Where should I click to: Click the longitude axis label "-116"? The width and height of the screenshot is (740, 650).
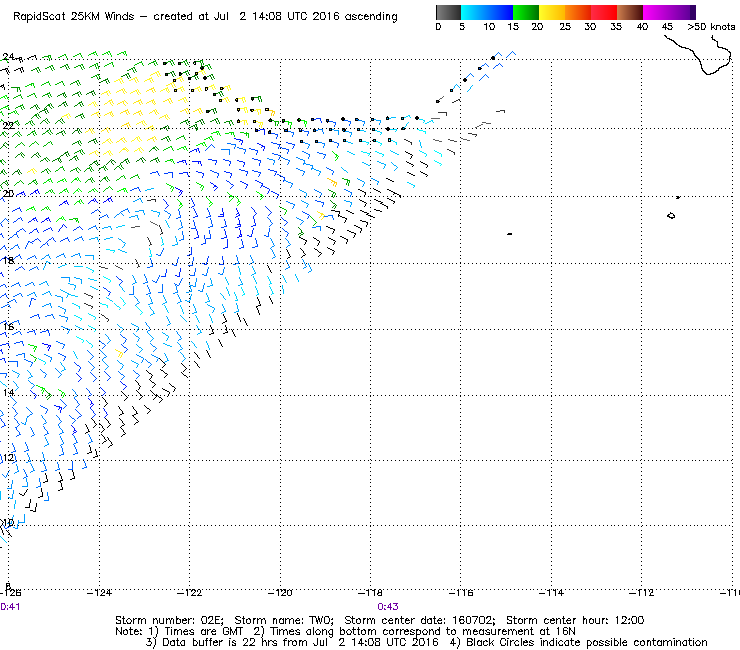(x=461, y=593)
